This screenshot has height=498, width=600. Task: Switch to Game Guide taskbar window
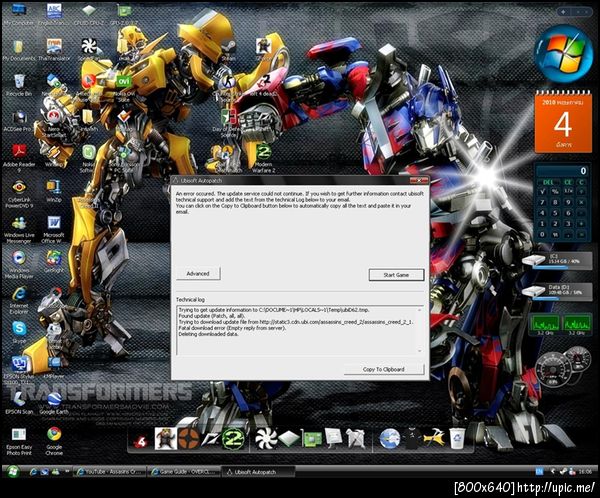point(184,472)
